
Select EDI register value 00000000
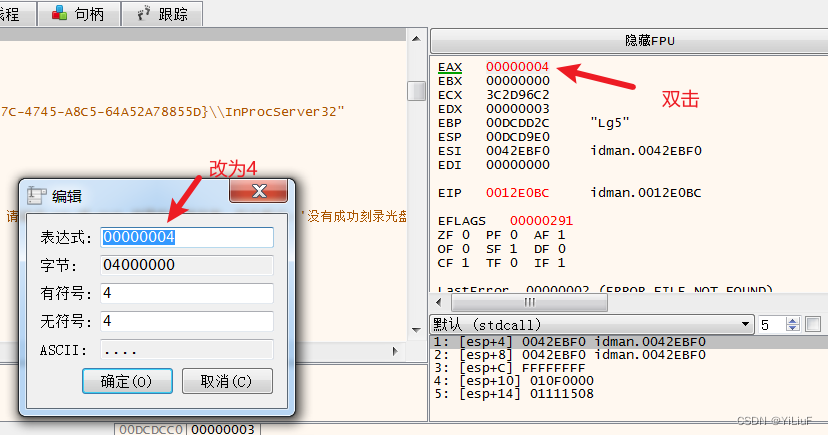point(518,165)
